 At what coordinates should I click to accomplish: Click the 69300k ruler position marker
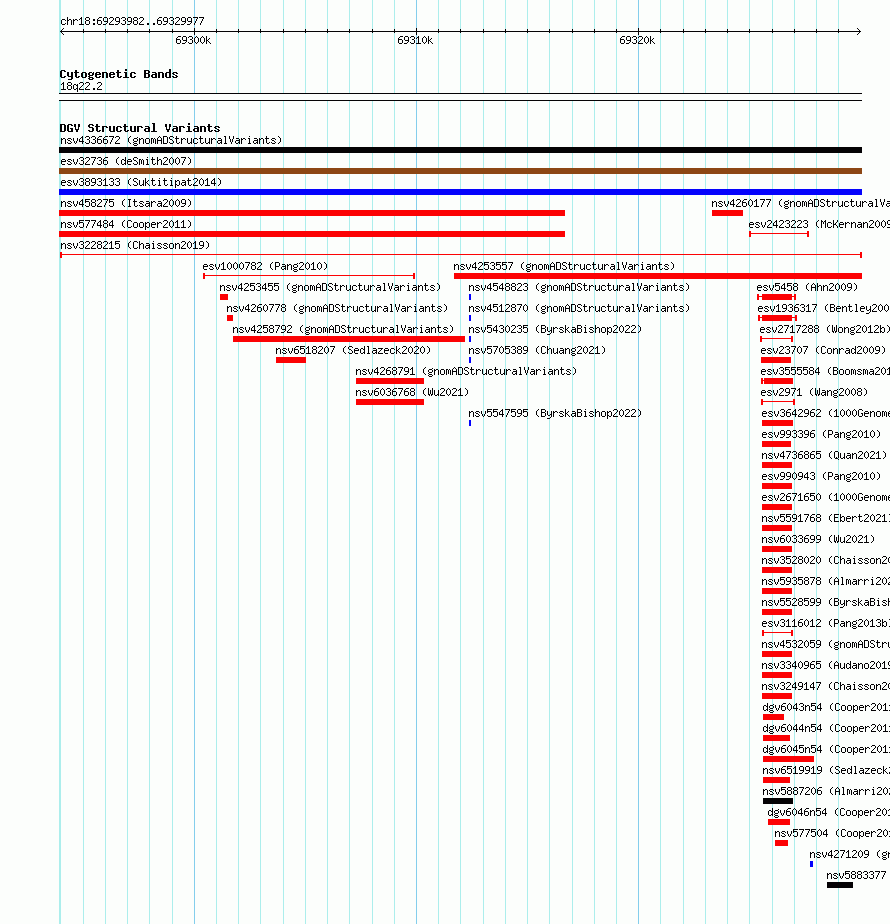(193, 40)
